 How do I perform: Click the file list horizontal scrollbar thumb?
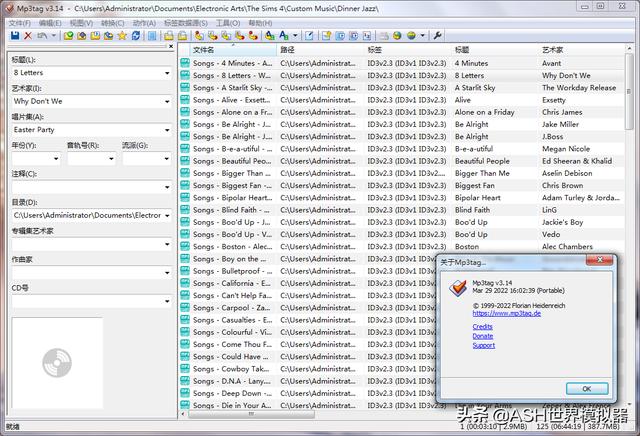(x=251, y=414)
